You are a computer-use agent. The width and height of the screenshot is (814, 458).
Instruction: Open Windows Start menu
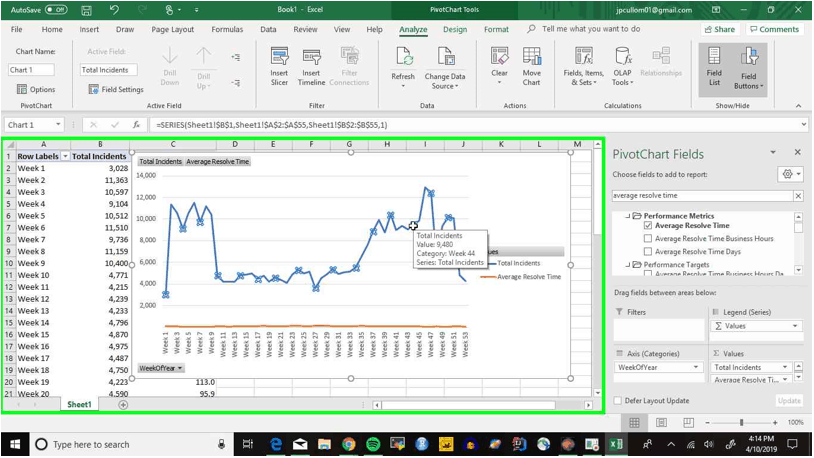pos(15,444)
